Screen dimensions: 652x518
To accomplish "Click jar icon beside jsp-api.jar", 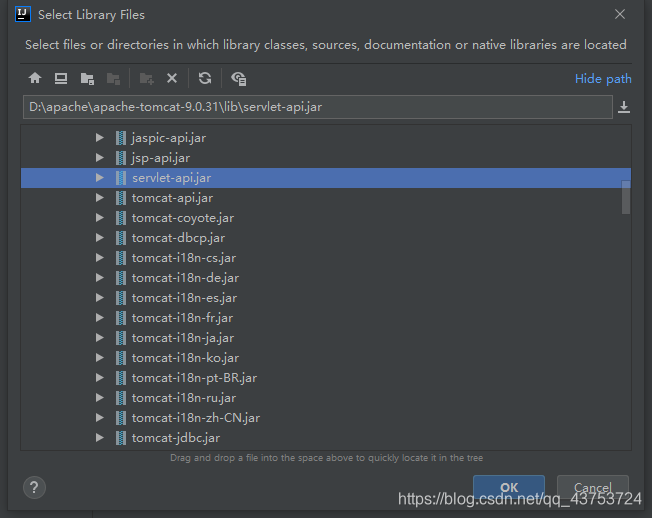I will (121, 158).
